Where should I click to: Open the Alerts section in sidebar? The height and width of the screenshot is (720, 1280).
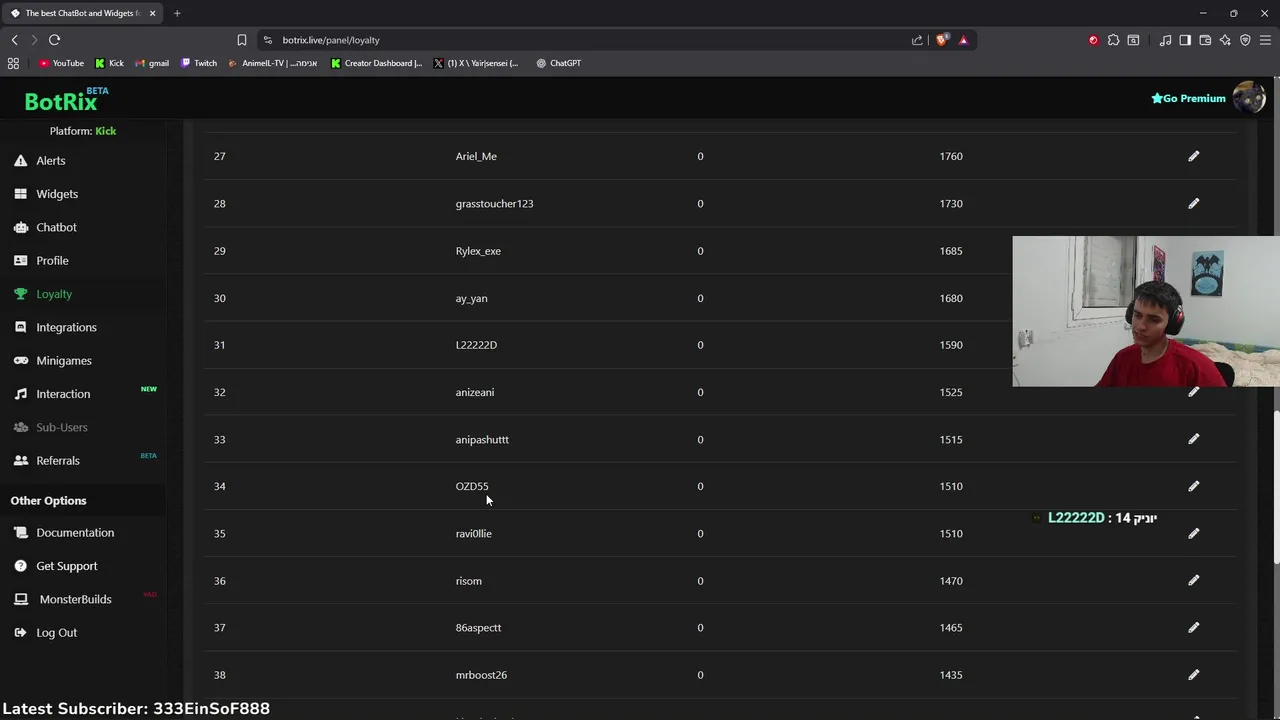pos(51,161)
